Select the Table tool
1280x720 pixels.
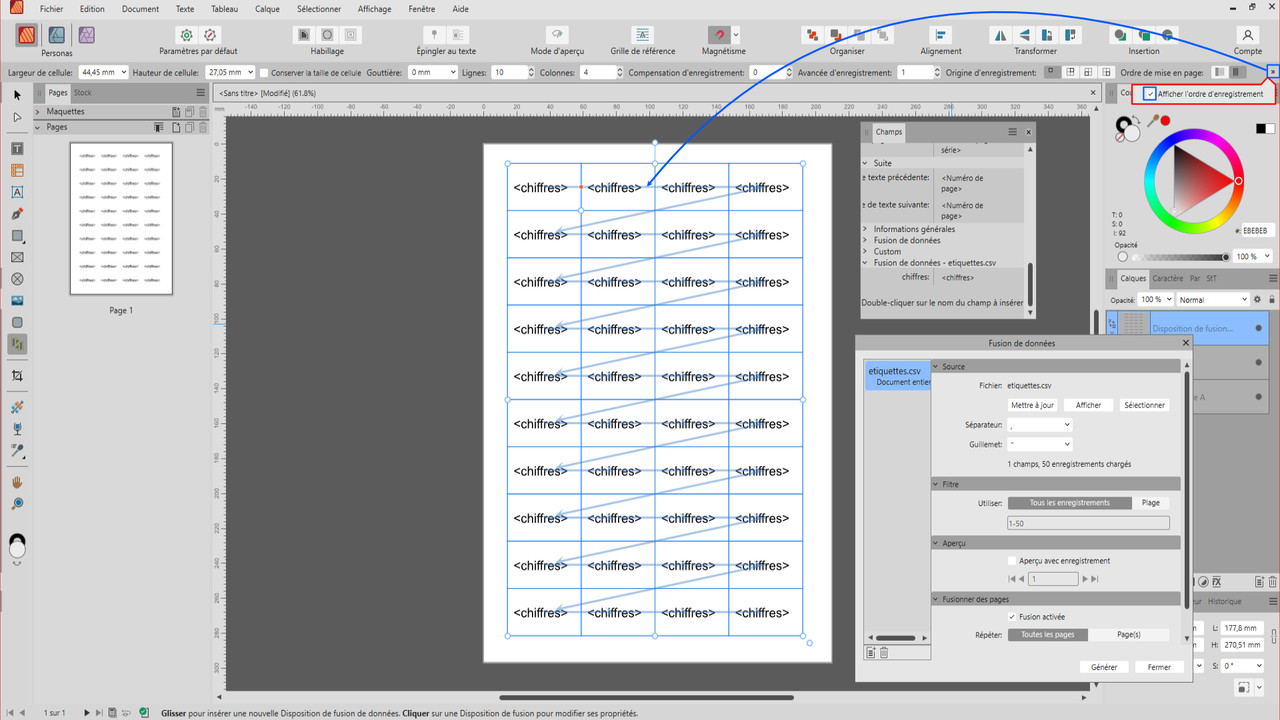(x=17, y=170)
